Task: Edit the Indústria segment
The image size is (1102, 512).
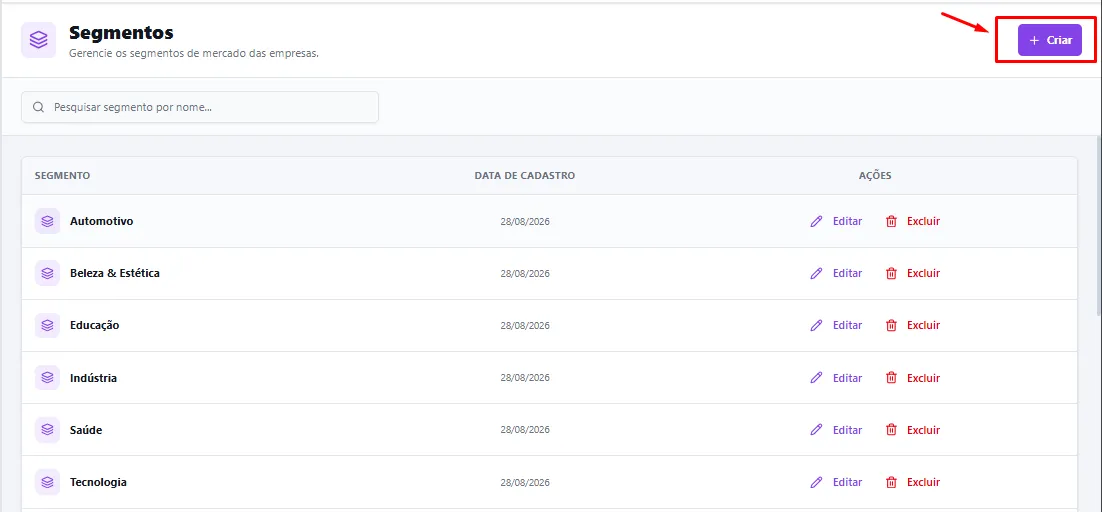Action: coord(836,378)
